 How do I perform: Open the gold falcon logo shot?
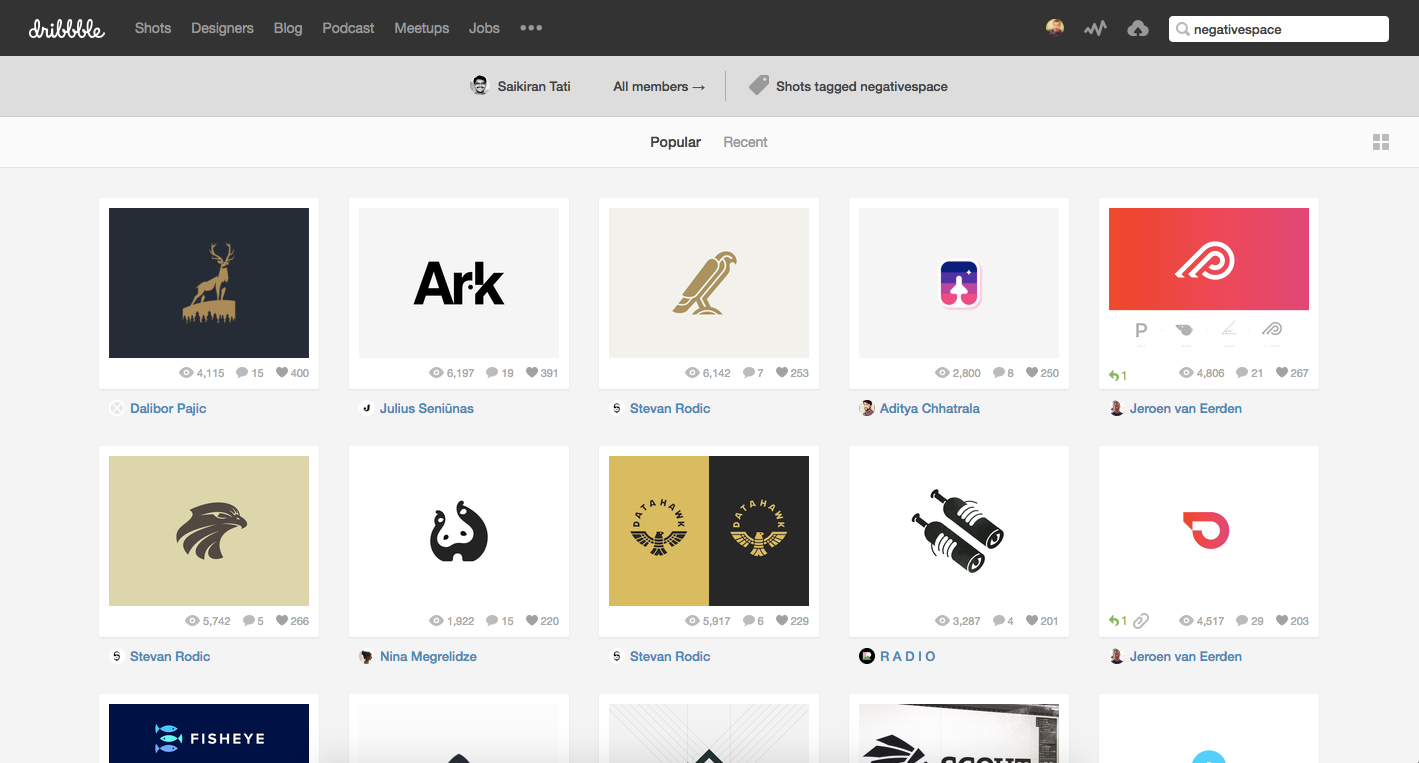point(709,283)
